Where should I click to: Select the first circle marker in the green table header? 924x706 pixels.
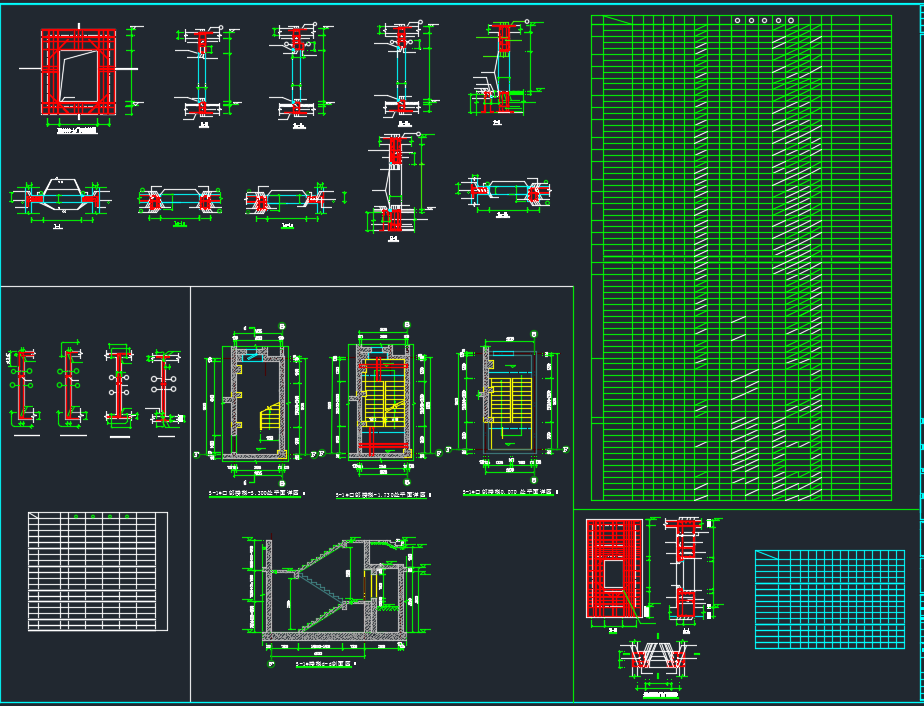coord(737,21)
